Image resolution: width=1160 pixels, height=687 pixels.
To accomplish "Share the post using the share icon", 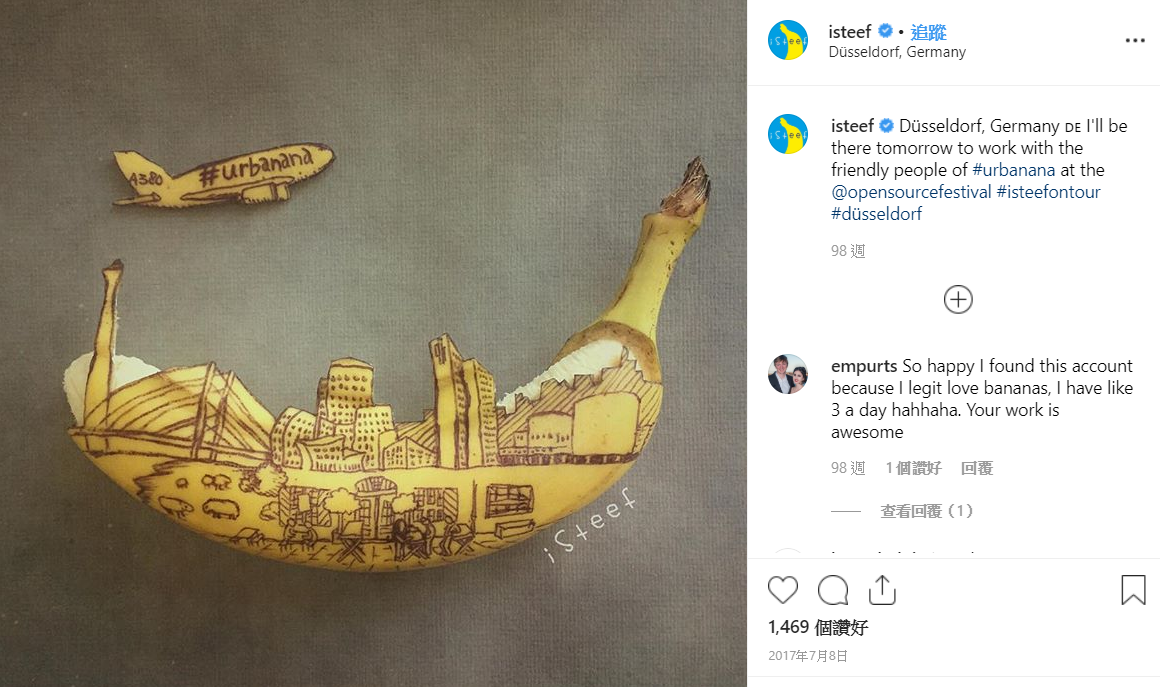I will click(882, 589).
